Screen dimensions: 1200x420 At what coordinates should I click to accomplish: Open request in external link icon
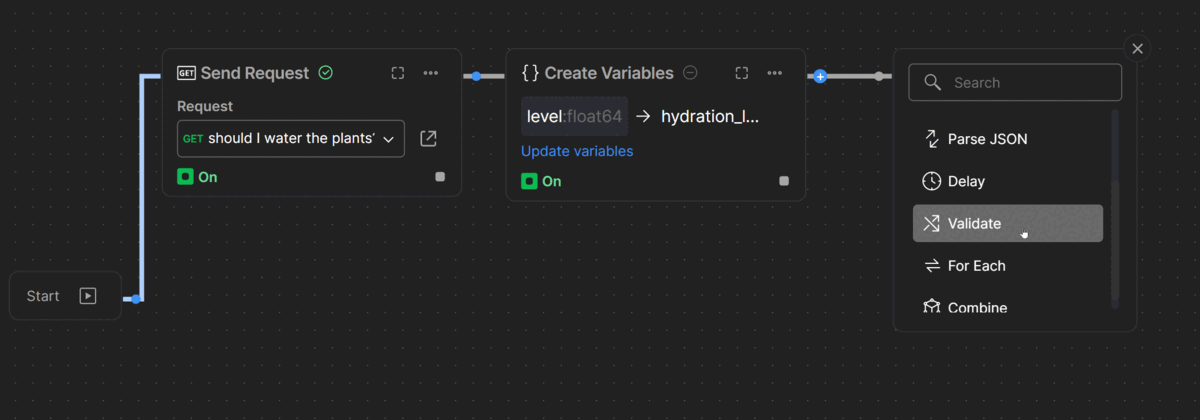click(x=428, y=139)
